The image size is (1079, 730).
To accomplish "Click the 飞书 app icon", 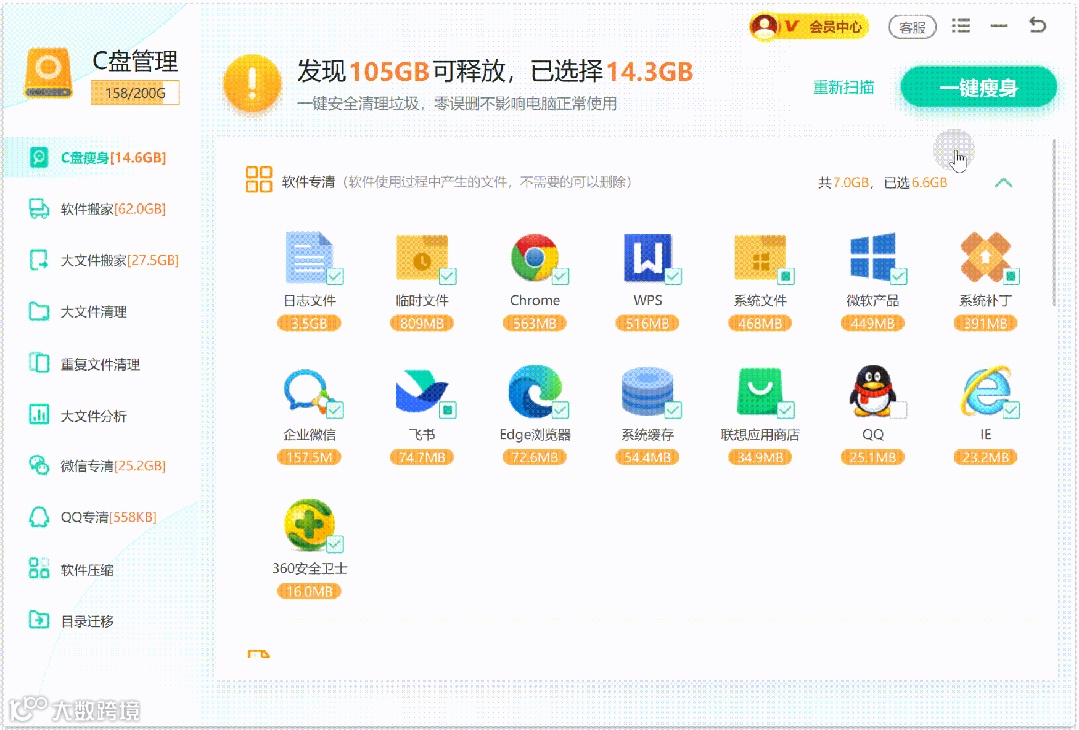I will point(422,391).
